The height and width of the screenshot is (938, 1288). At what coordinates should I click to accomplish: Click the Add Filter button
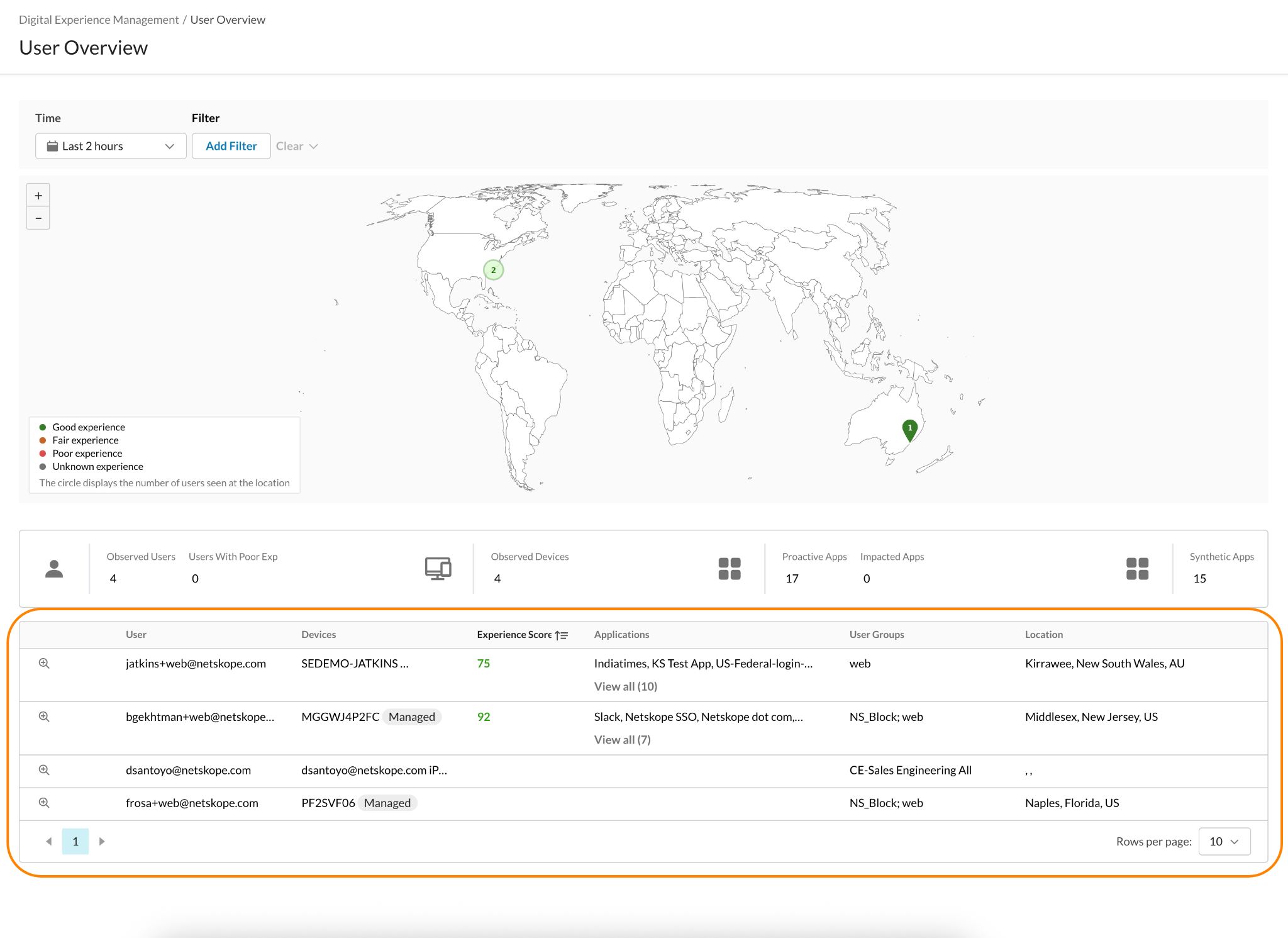point(231,146)
